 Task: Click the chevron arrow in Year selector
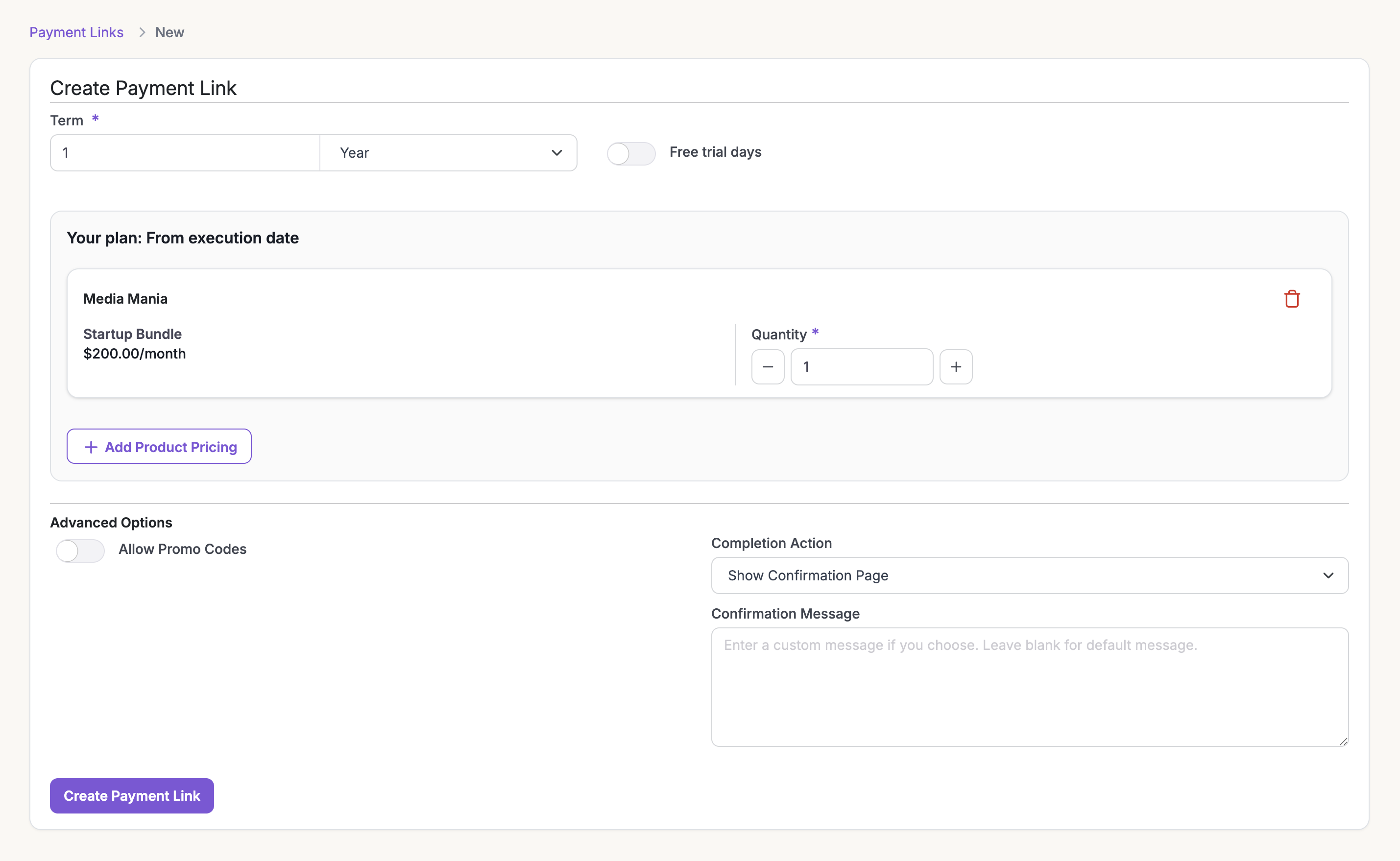click(556, 153)
